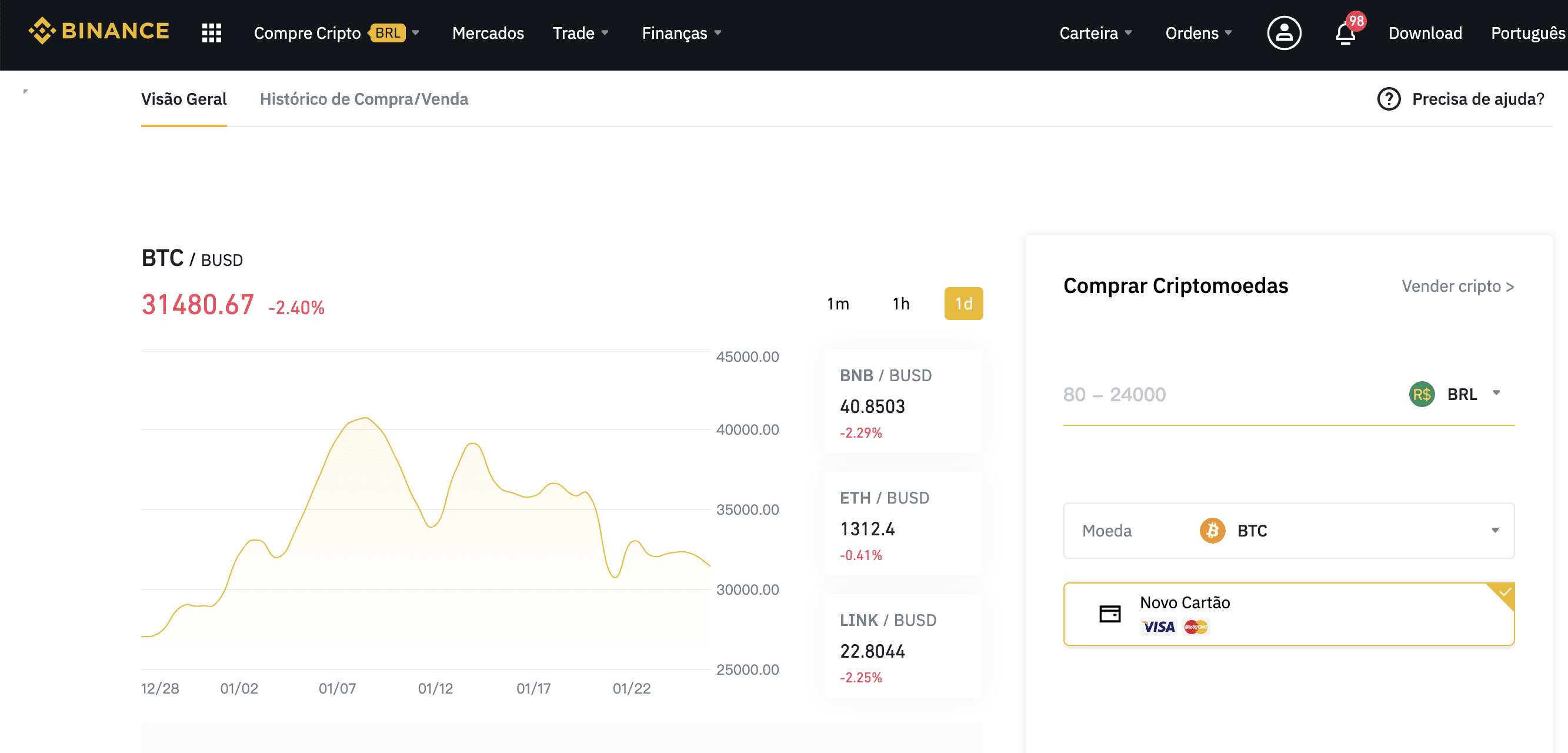Viewport: 1568px width, 753px height.
Task: Open the Moeda BTC coin dropdown
Action: coord(1289,530)
